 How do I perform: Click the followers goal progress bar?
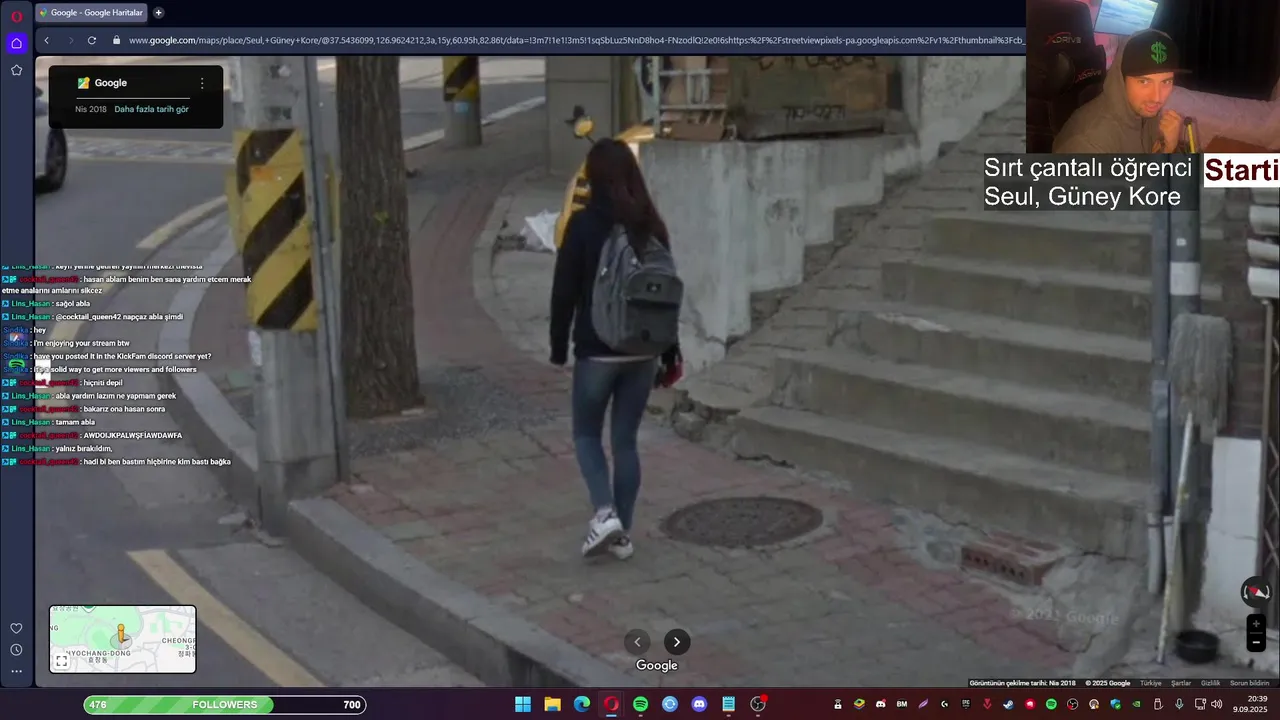(225, 705)
